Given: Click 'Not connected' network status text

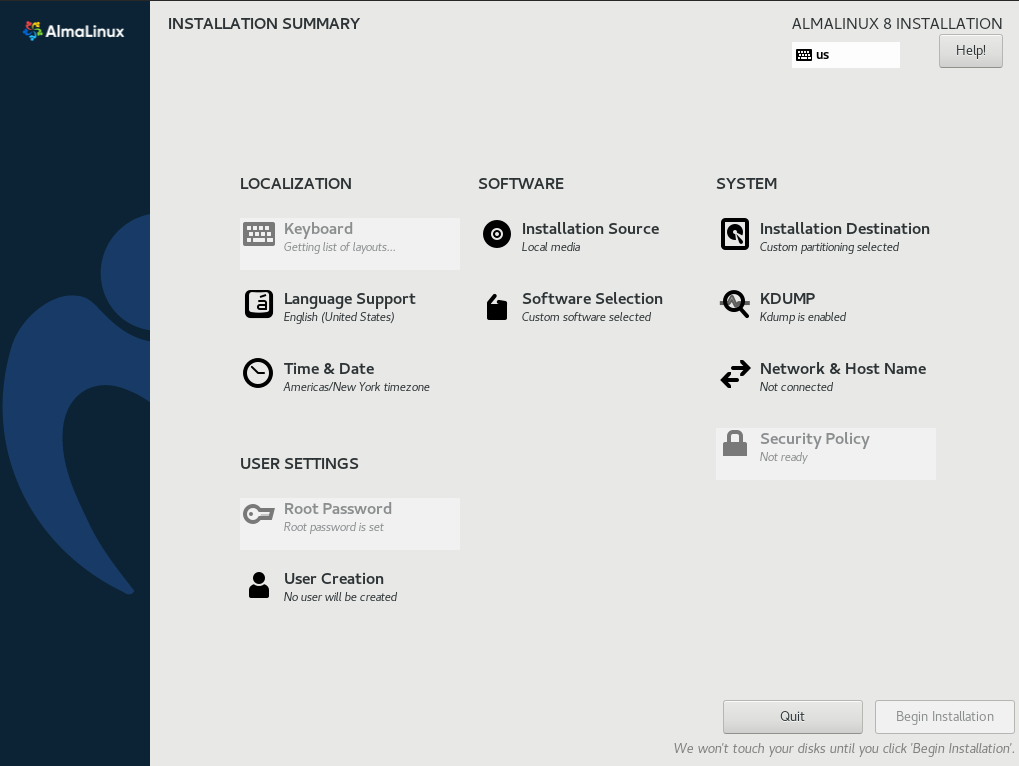Looking at the screenshot, I should 796,387.
